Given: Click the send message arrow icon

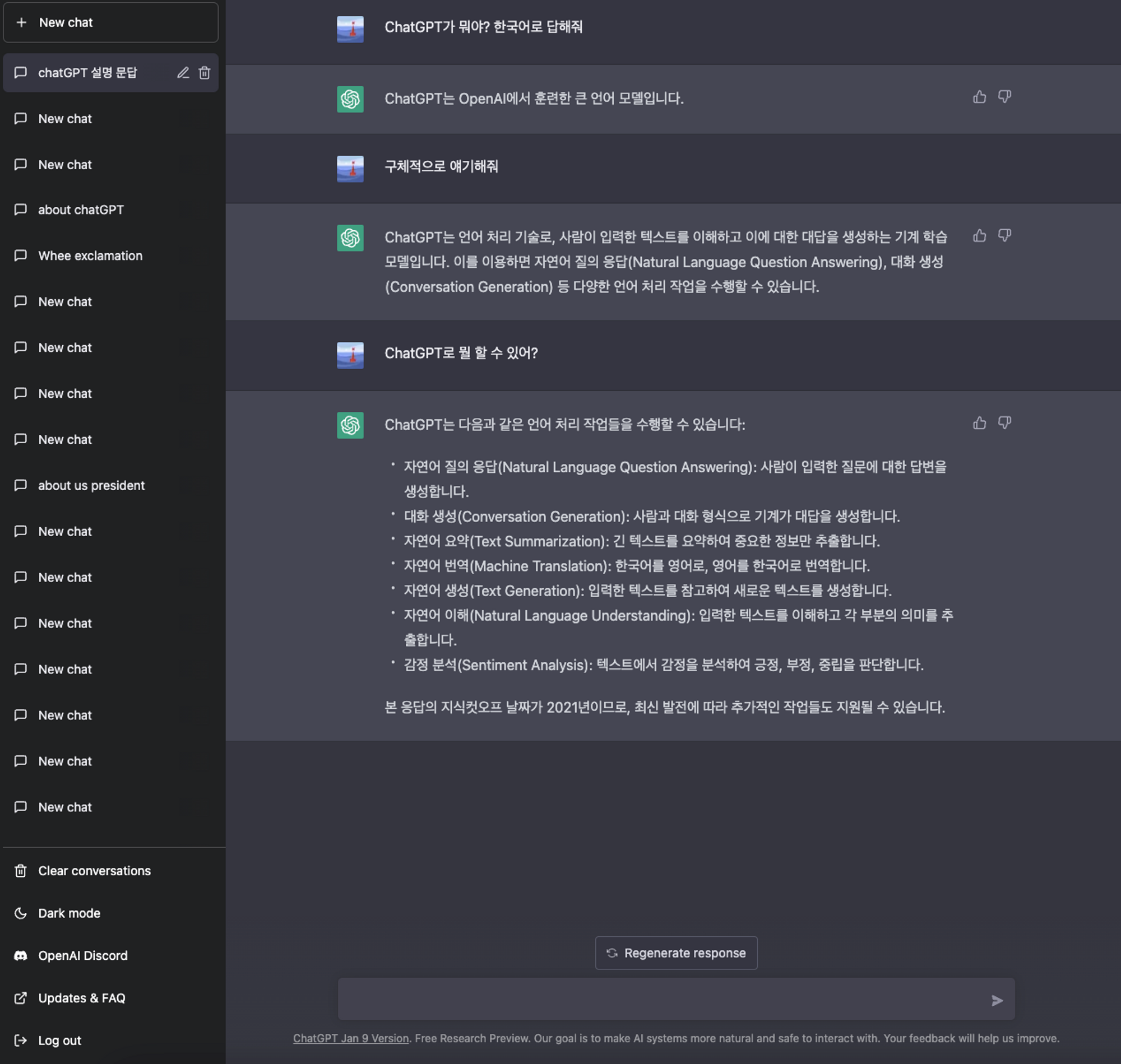Looking at the screenshot, I should [x=997, y=1001].
